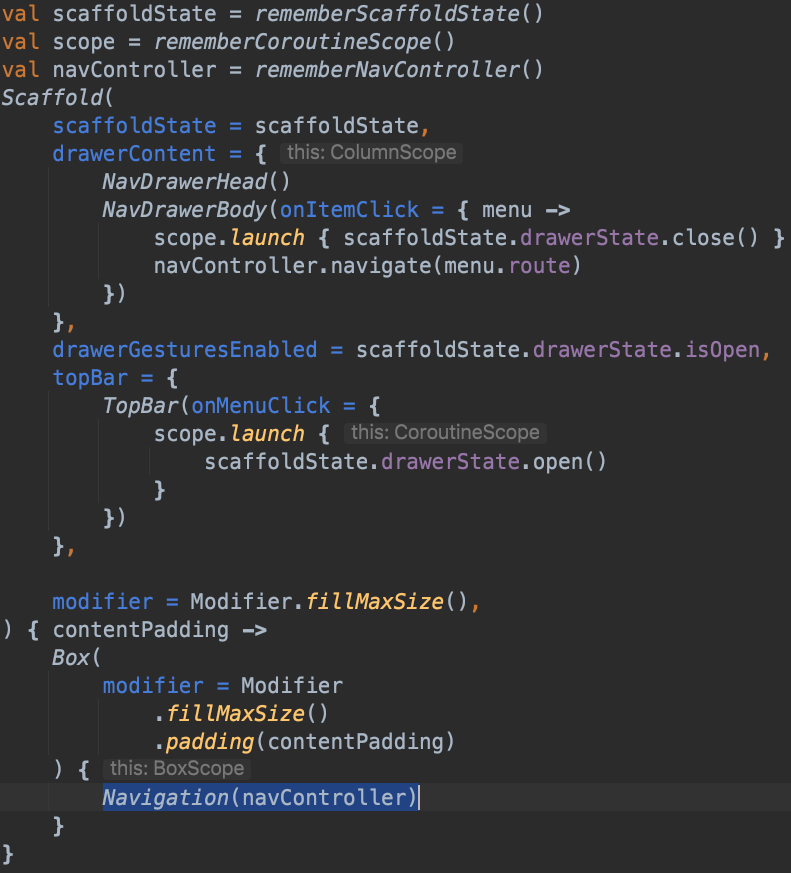
Task: Click the rememberScaffoldState() call
Action: point(399,13)
